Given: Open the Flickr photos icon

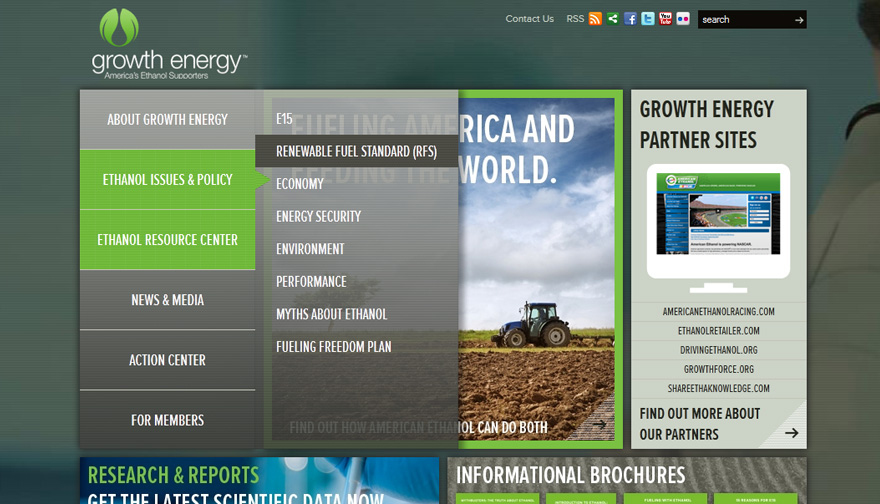Looking at the screenshot, I should tap(682, 19).
